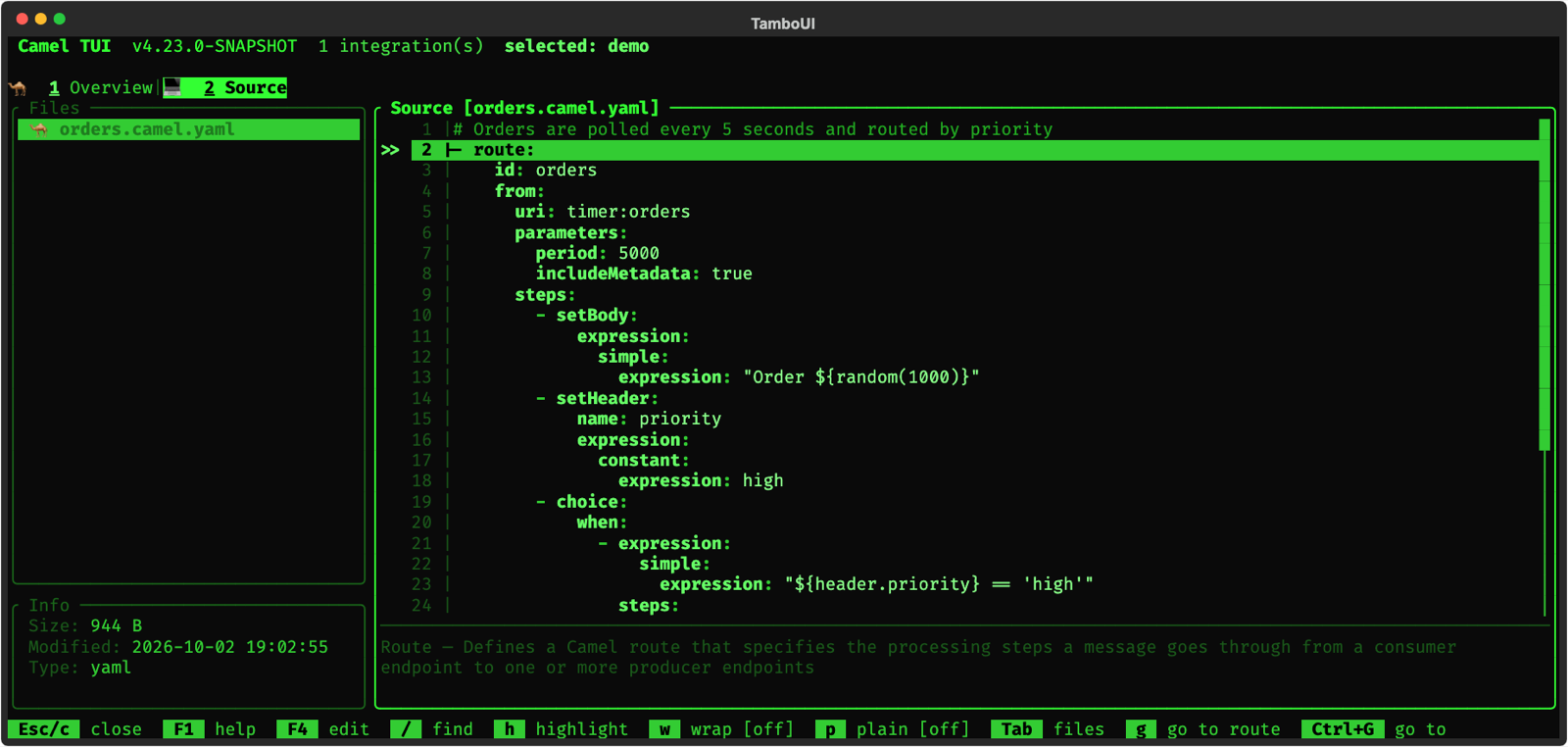Click the simple: line 22
This screenshot has height=747, width=1568.
[674, 564]
